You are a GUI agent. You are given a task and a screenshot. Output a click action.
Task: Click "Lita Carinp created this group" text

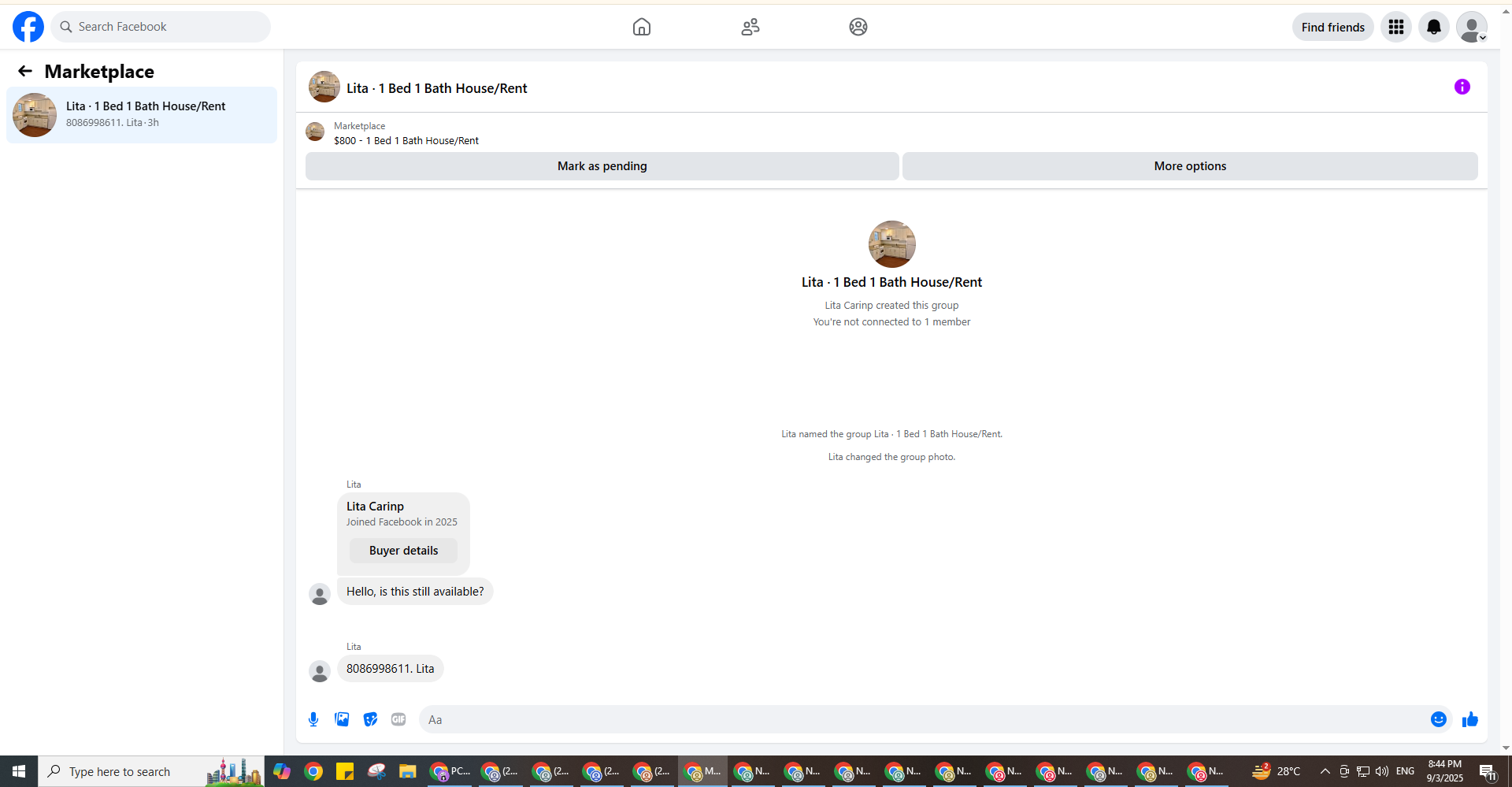(891, 306)
